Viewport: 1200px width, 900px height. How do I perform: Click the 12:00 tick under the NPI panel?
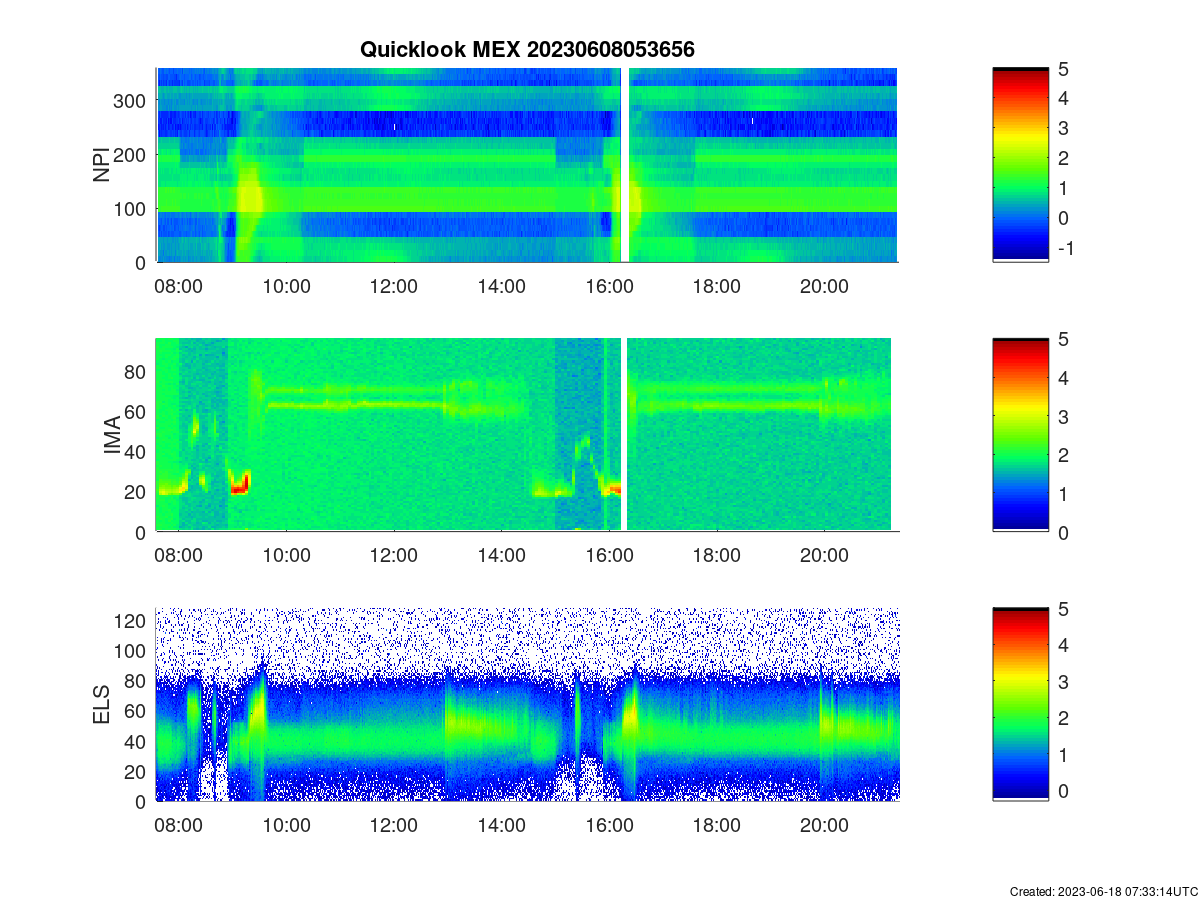click(x=394, y=286)
